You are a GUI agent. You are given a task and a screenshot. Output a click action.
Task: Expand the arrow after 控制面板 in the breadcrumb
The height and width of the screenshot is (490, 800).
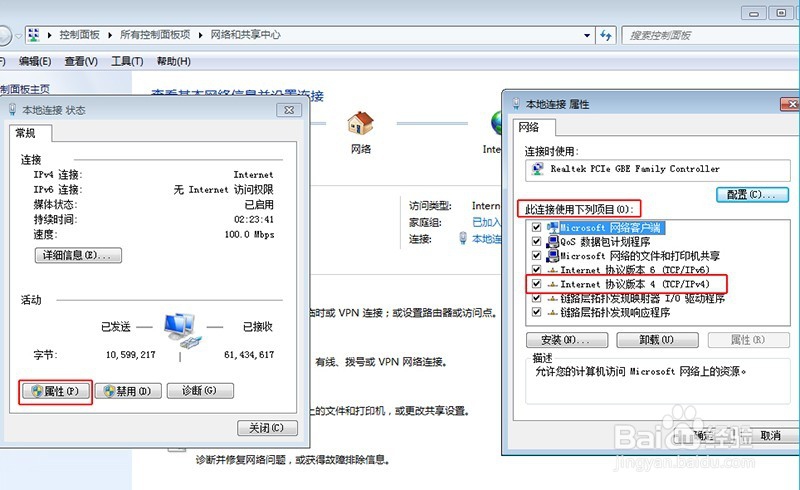[110, 35]
